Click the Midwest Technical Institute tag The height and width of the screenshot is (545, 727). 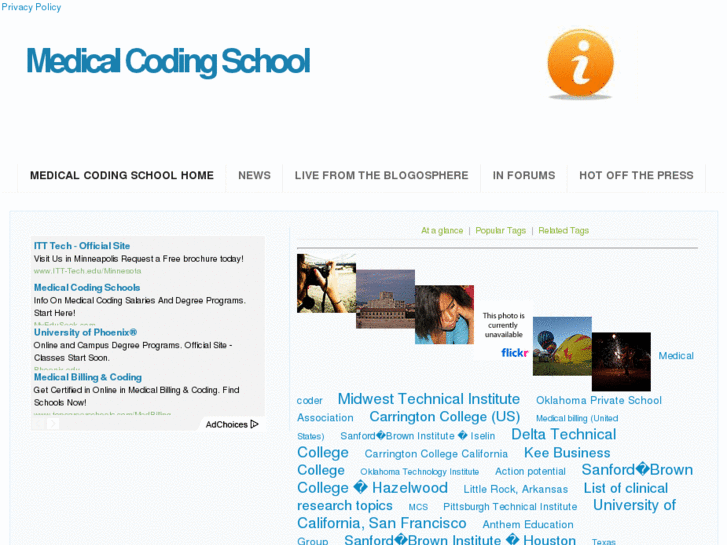428,399
